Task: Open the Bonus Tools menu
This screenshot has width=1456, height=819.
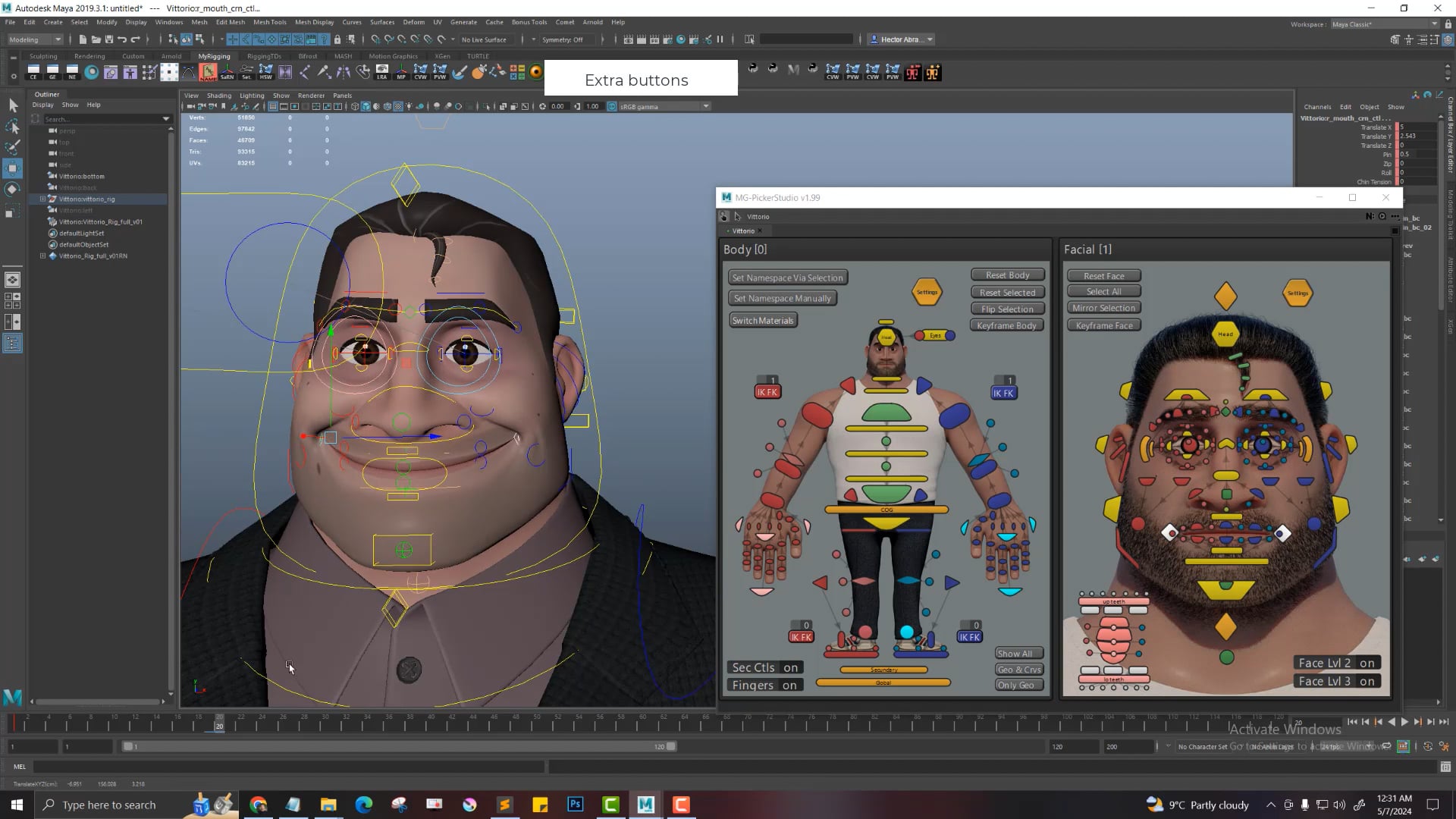Action: (529, 22)
